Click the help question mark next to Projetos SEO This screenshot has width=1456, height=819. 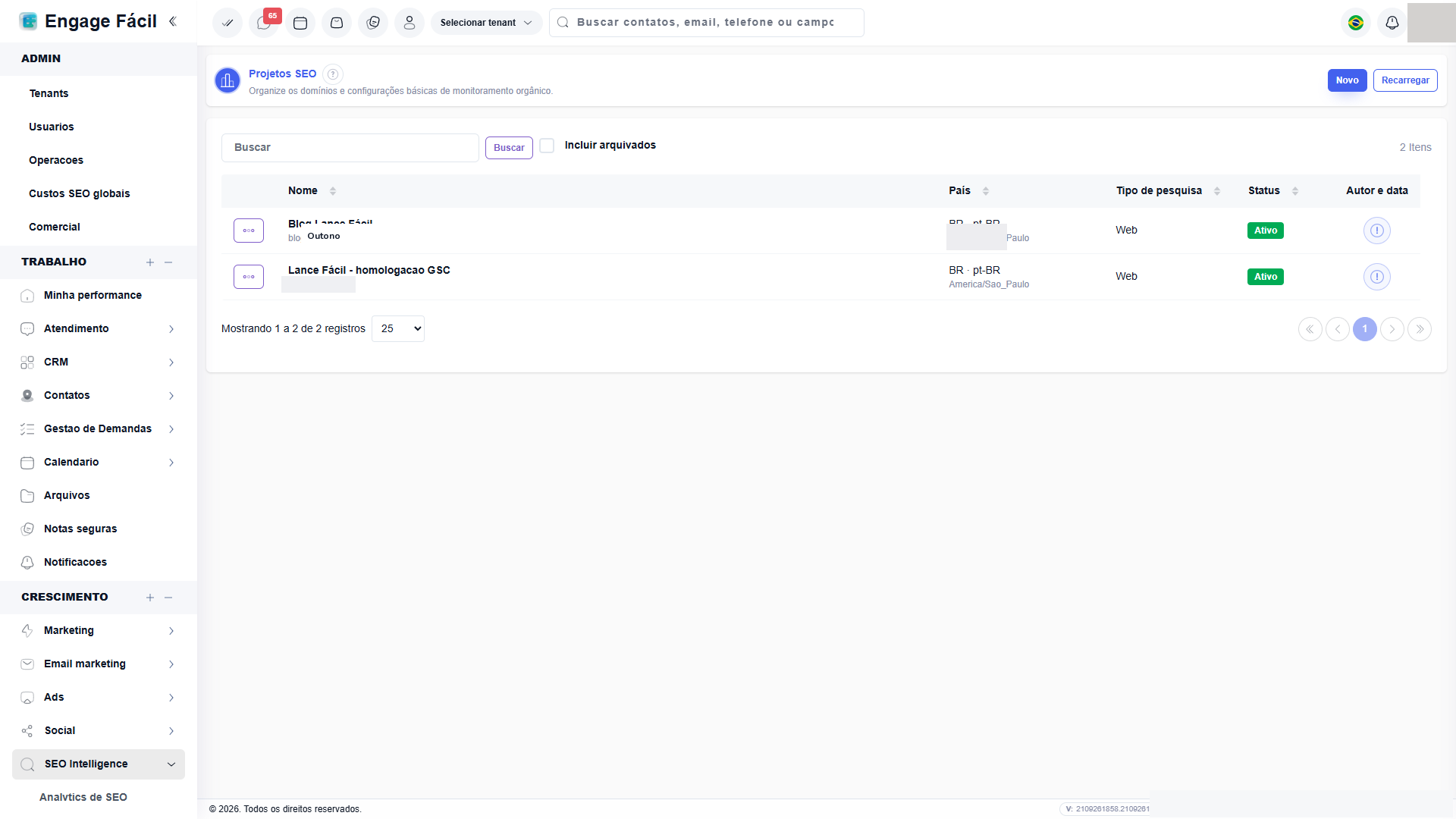(333, 74)
